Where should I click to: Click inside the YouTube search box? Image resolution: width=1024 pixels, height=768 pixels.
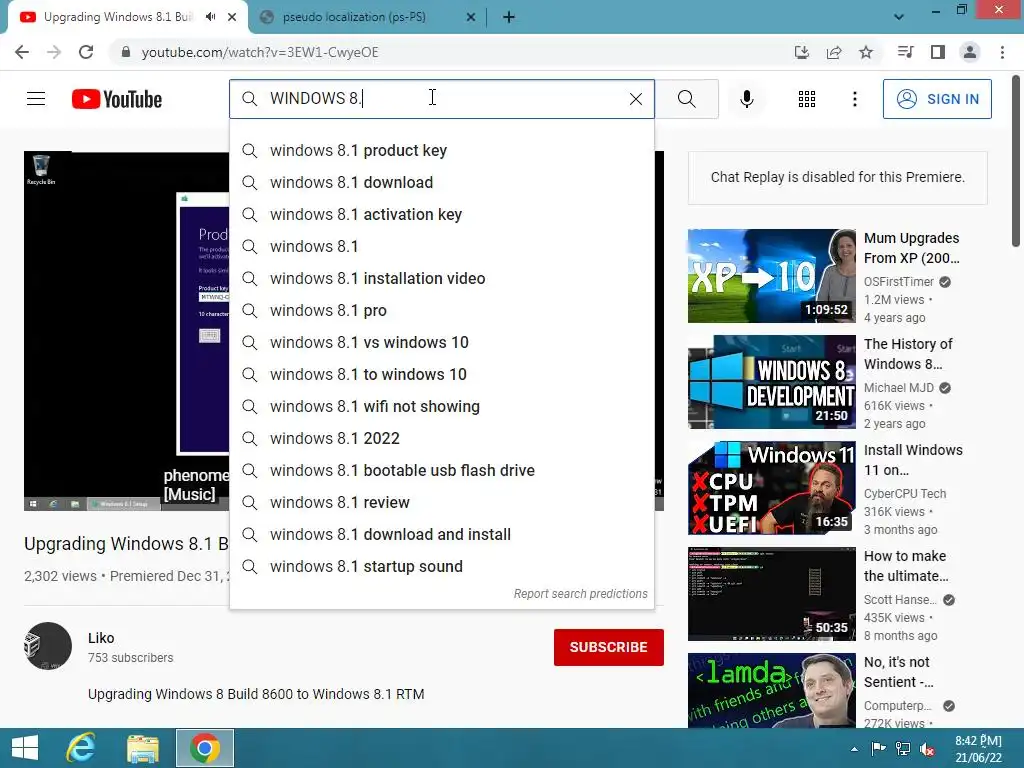pyautogui.click(x=441, y=99)
